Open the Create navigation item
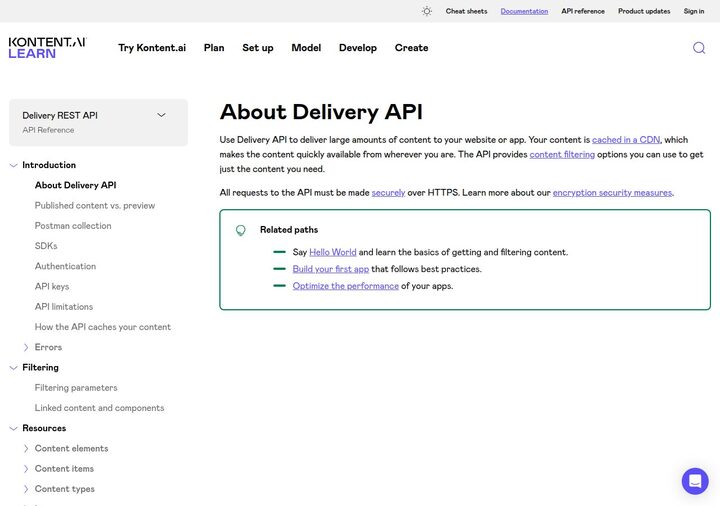 [x=411, y=48]
